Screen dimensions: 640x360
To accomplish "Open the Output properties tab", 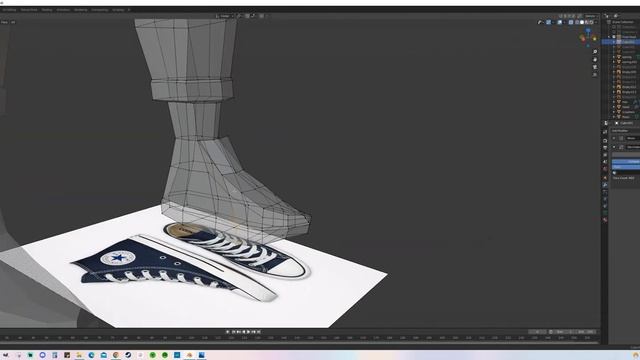I will click(605, 147).
